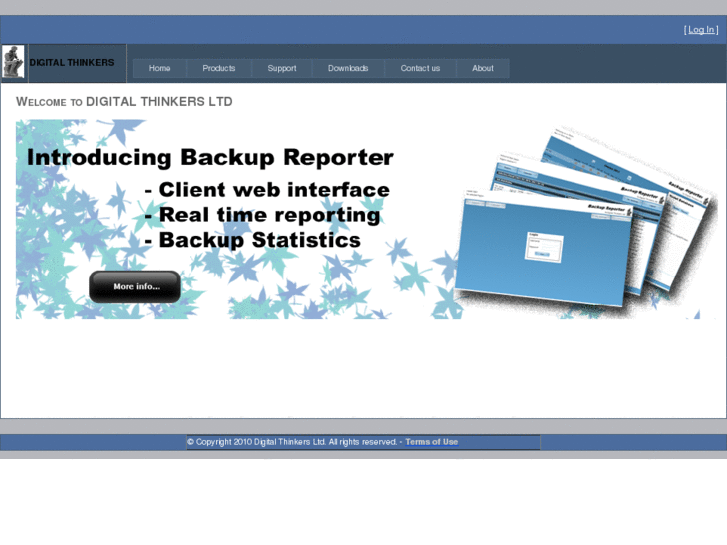Image resolution: width=727 pixels, height=545 pixels.
Task: Open the Downloads menu item
Action: point(348,68)
